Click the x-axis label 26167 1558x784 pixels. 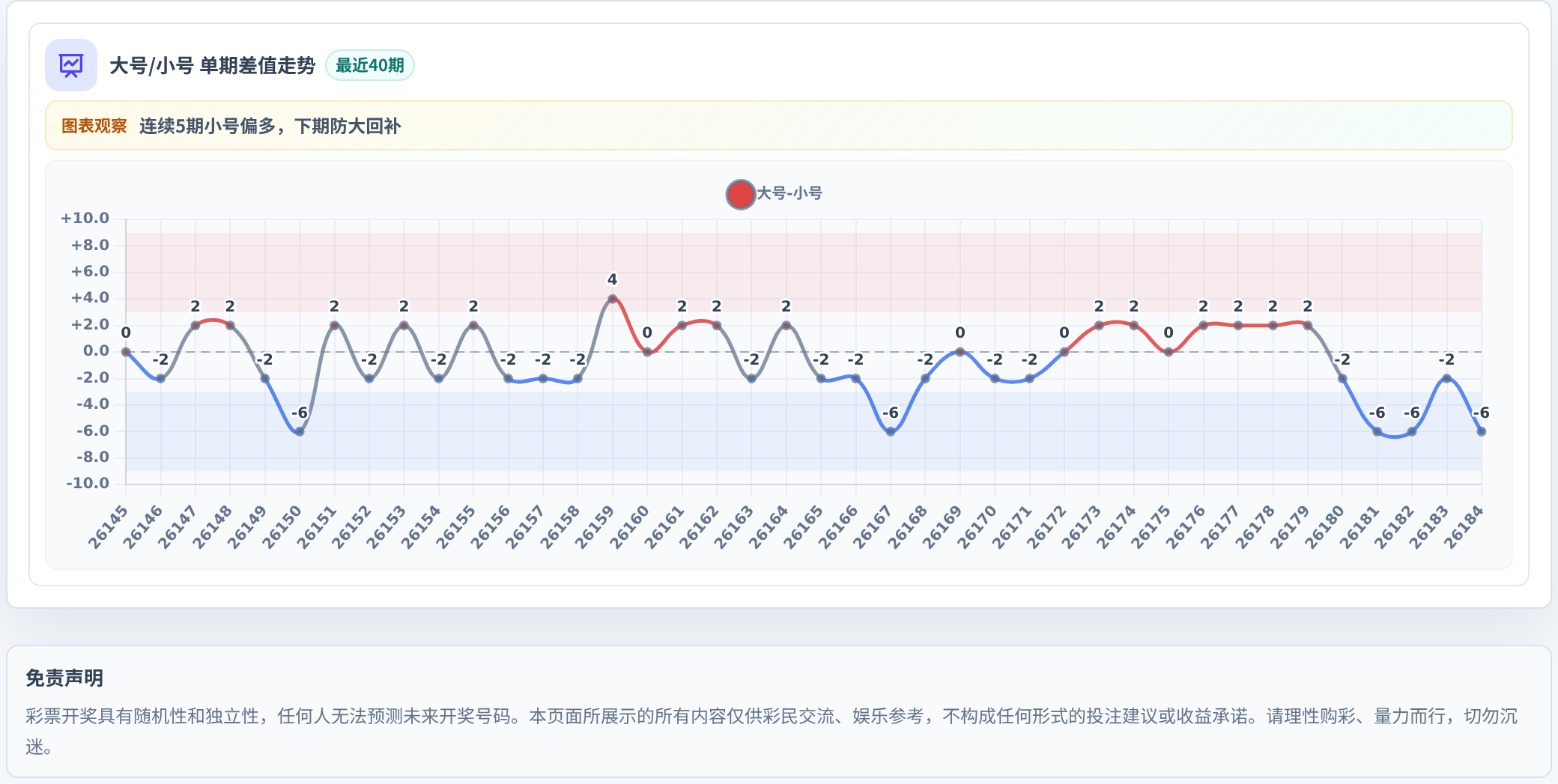point(873,526)
